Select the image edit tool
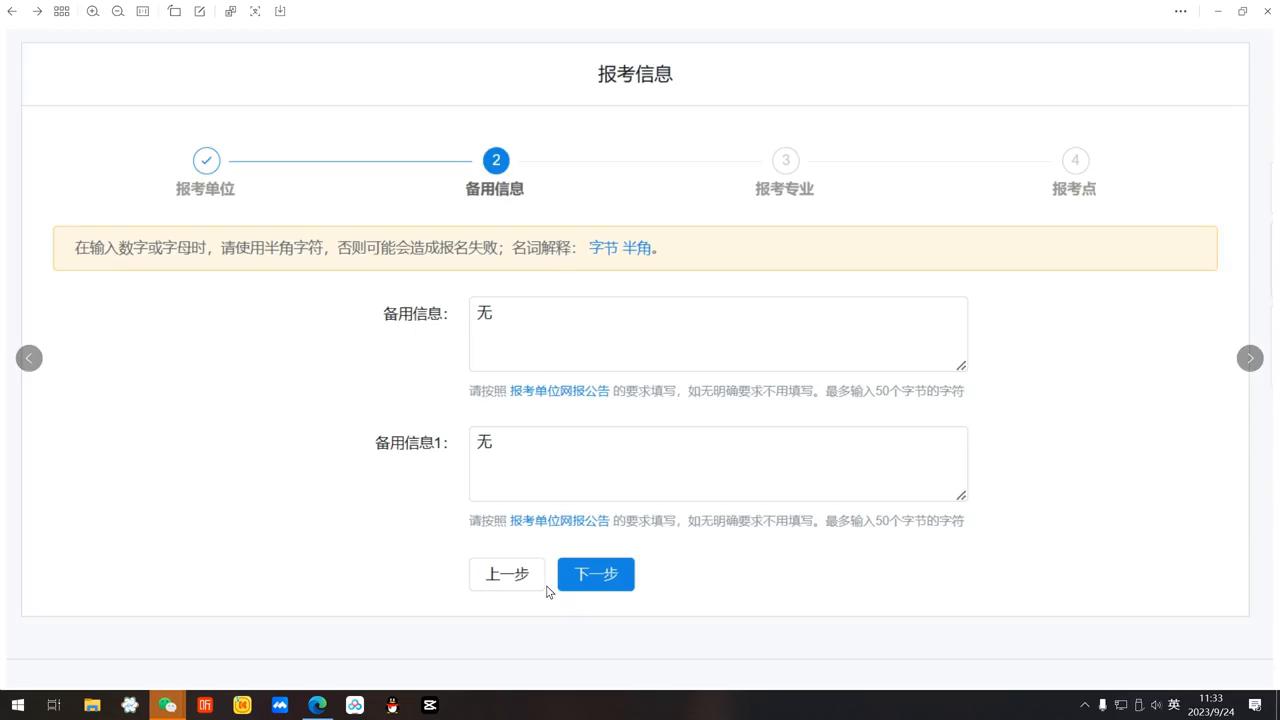 click(x=200, y=11)
